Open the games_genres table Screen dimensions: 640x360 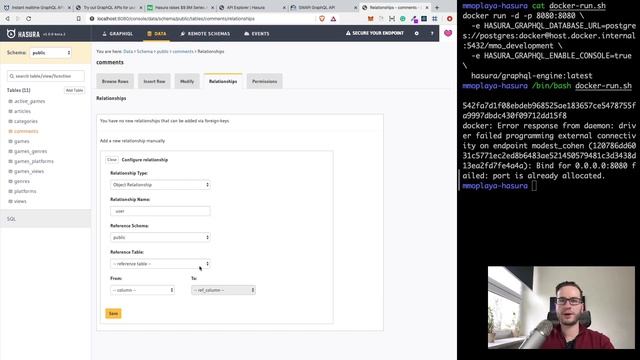click(31, 151)
